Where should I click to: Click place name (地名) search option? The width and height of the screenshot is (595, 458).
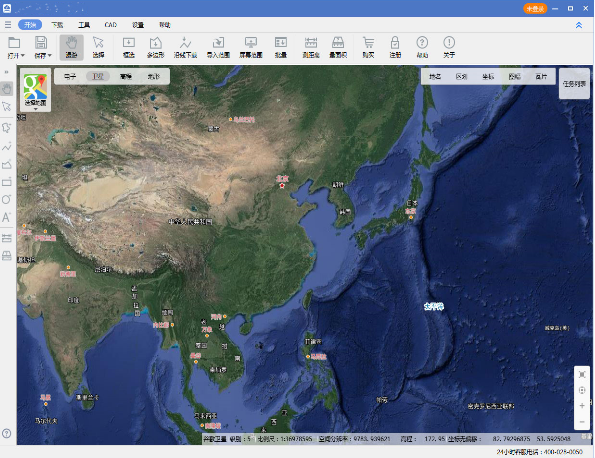point(435,77)
